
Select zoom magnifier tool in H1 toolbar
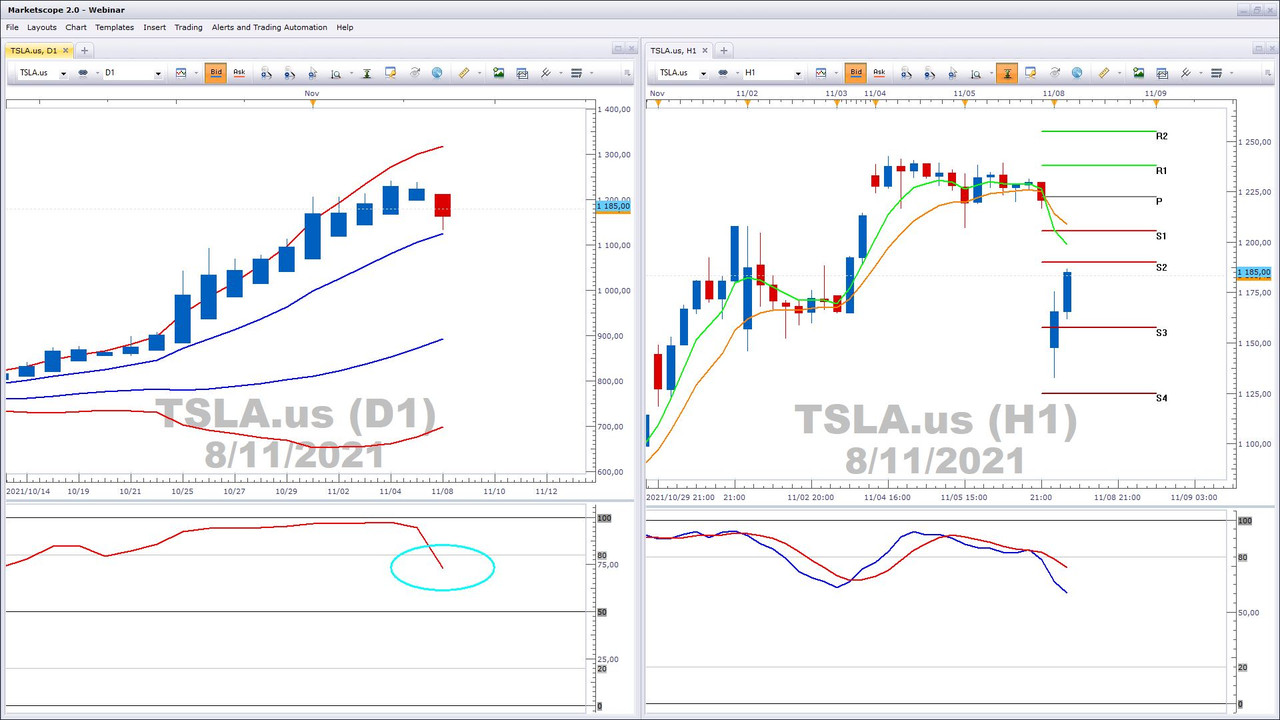976,73
